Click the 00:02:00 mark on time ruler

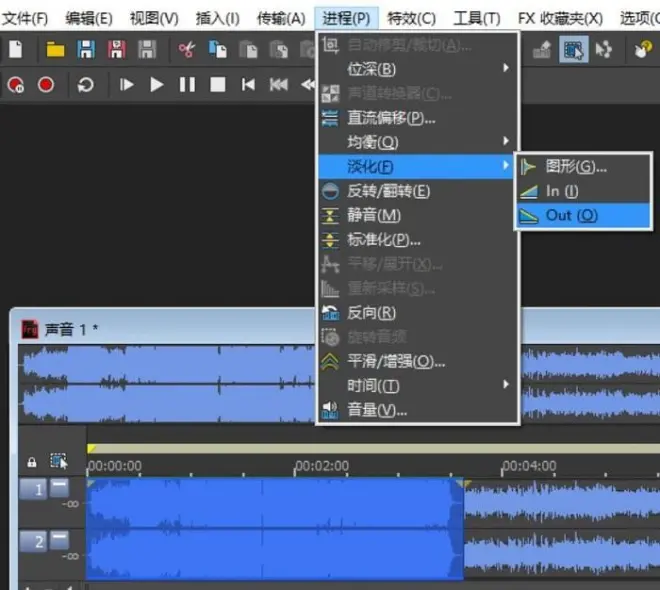point(322,466)
